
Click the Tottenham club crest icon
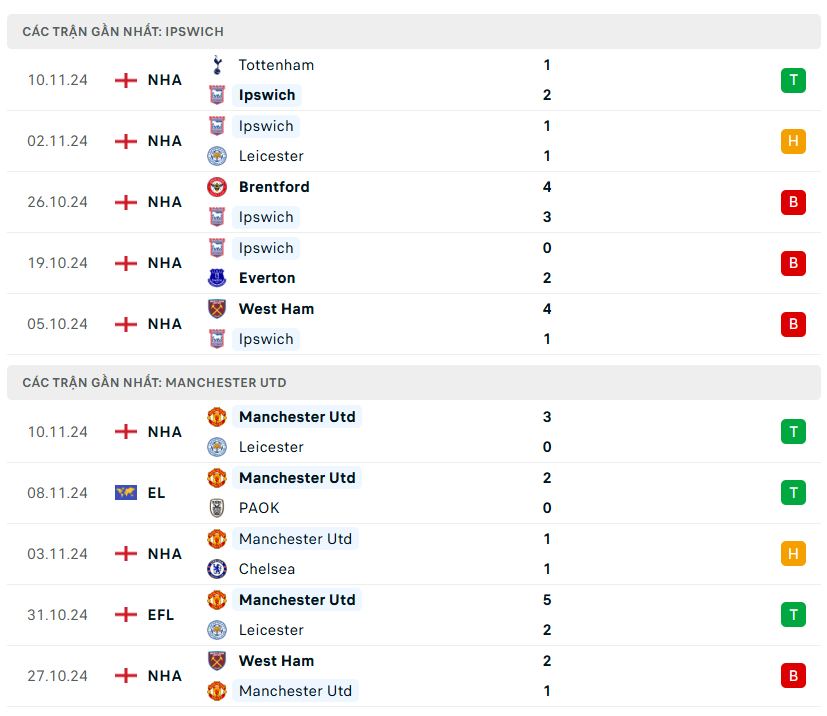(217, 65)
